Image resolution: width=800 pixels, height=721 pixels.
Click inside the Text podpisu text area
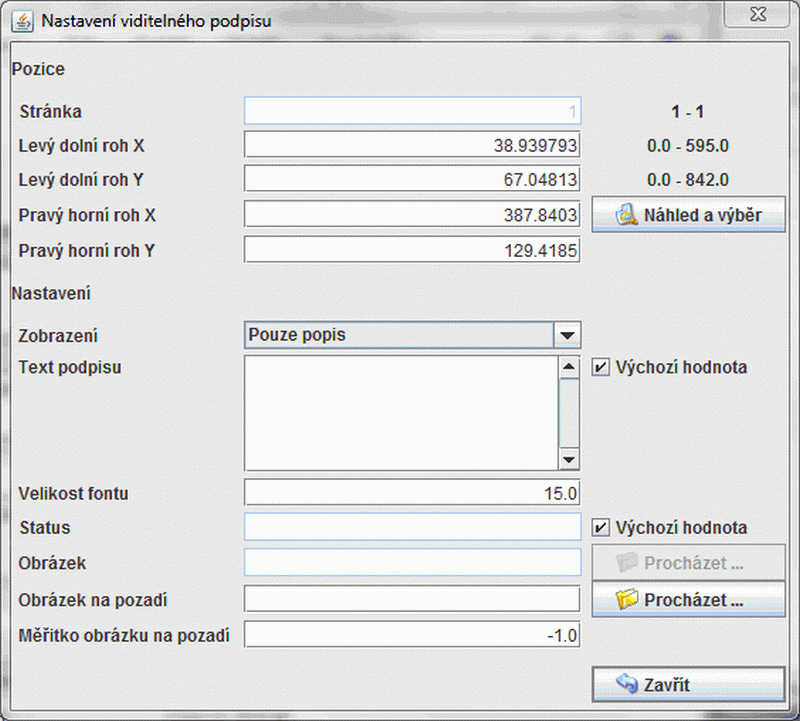point(402,413)
